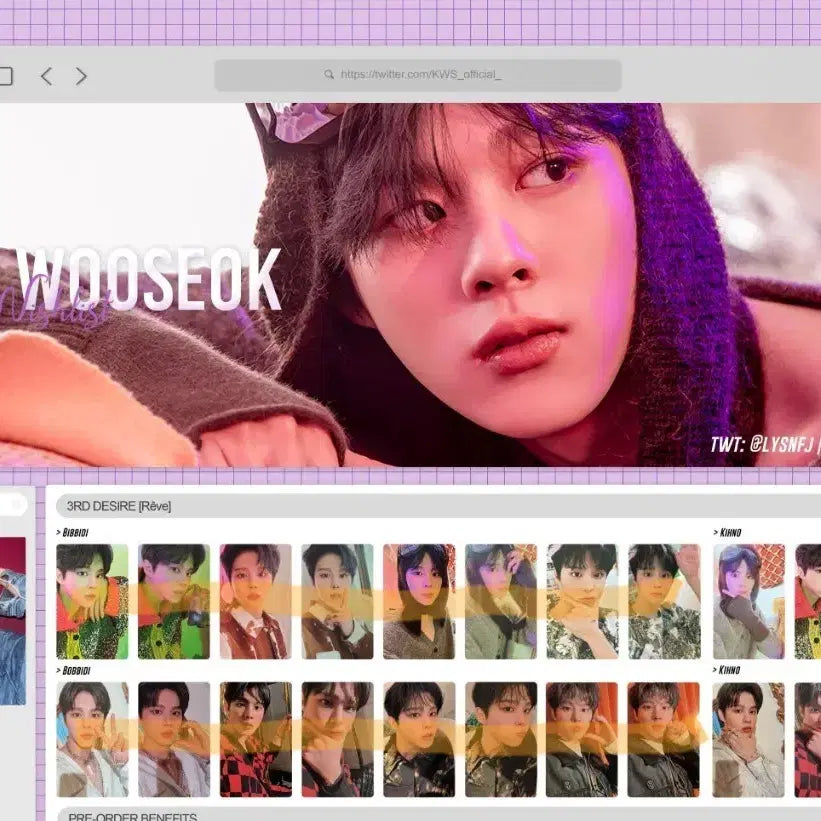
Task: Click the WOOSEOK banner title text
Action: (x=149, y=280)
